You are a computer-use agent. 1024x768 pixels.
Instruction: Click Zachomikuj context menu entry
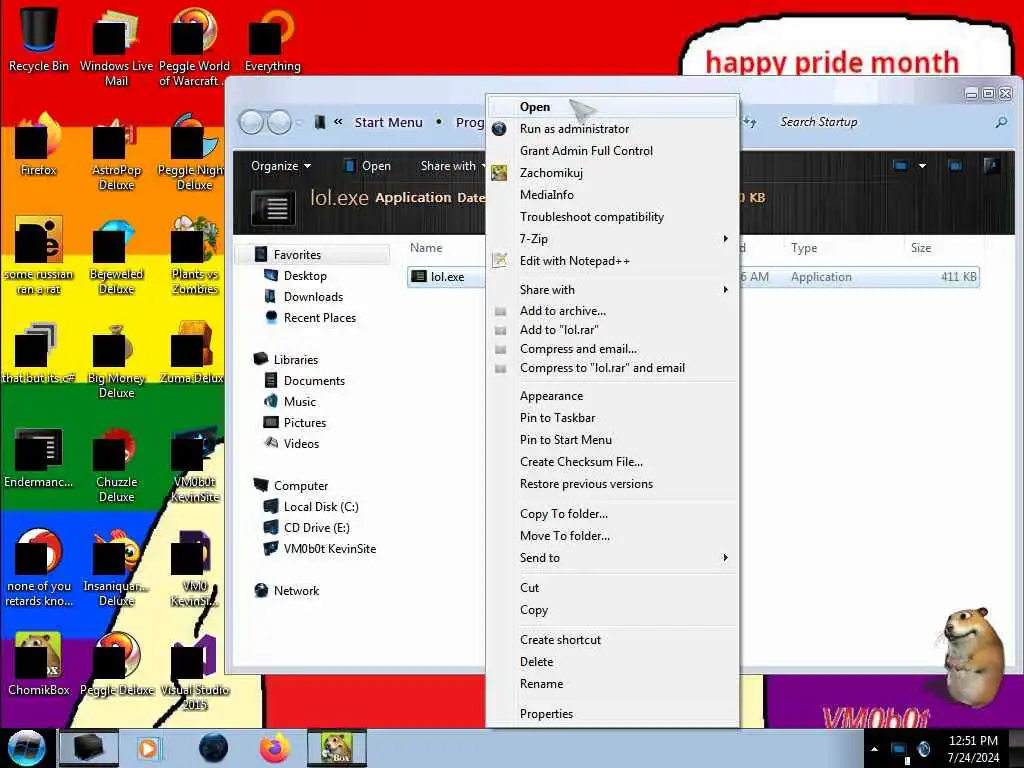pyautogui.click(x=613, y=173)
